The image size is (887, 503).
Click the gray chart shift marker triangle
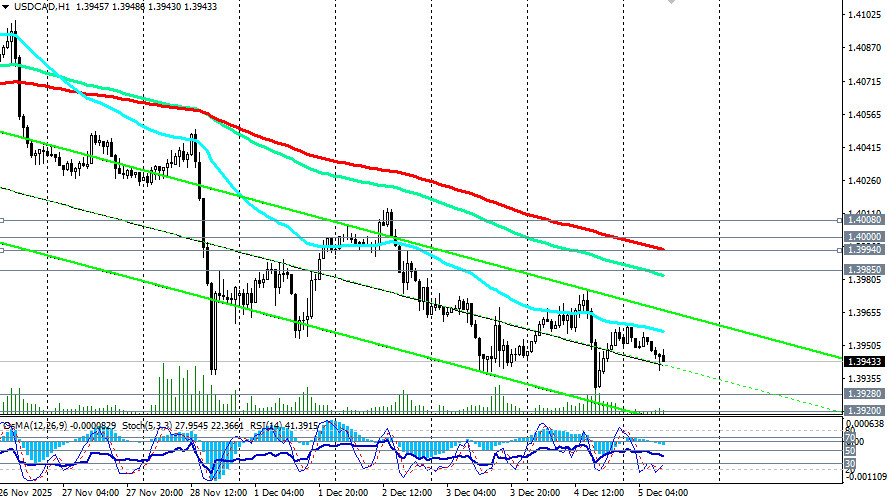click(x=671, y=2)
